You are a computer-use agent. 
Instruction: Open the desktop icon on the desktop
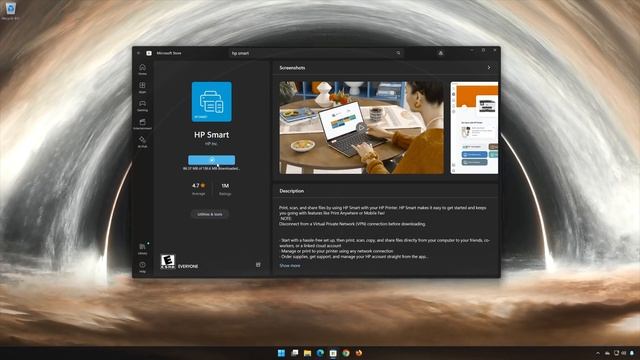click(x=10, y=11)
